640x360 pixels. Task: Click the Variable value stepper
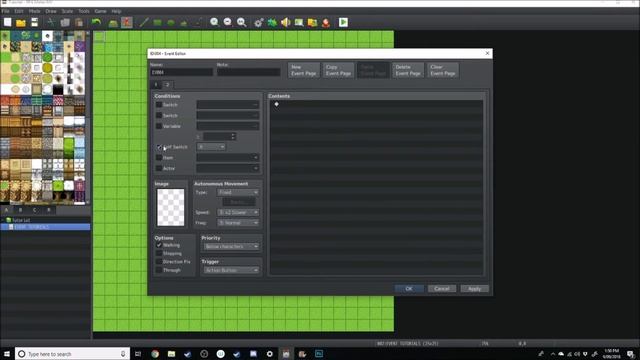click(233, 136)
